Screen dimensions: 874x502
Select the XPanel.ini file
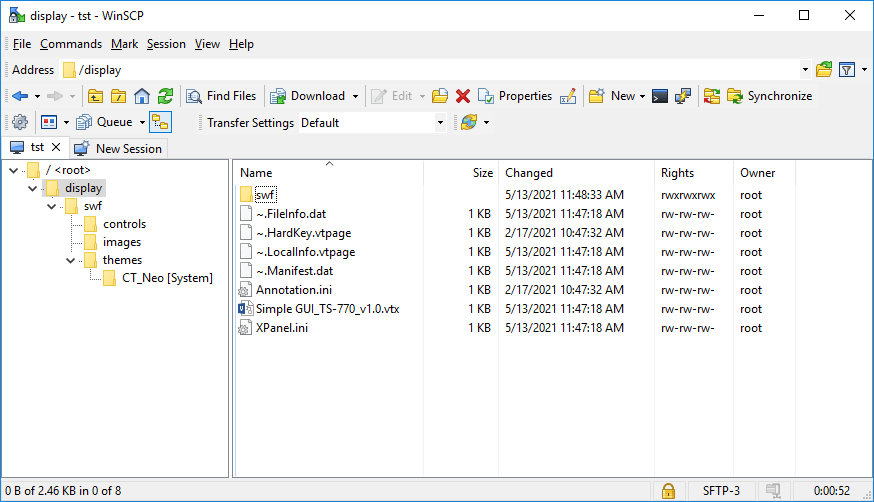pyautogui.click(x=281, y=328)
